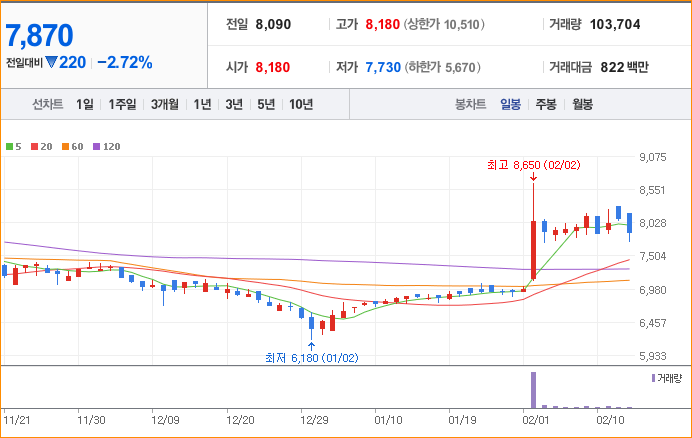Show the 5년 line chart
The width and height of the screenshot is (692, 438).
(x=266, y=105)
